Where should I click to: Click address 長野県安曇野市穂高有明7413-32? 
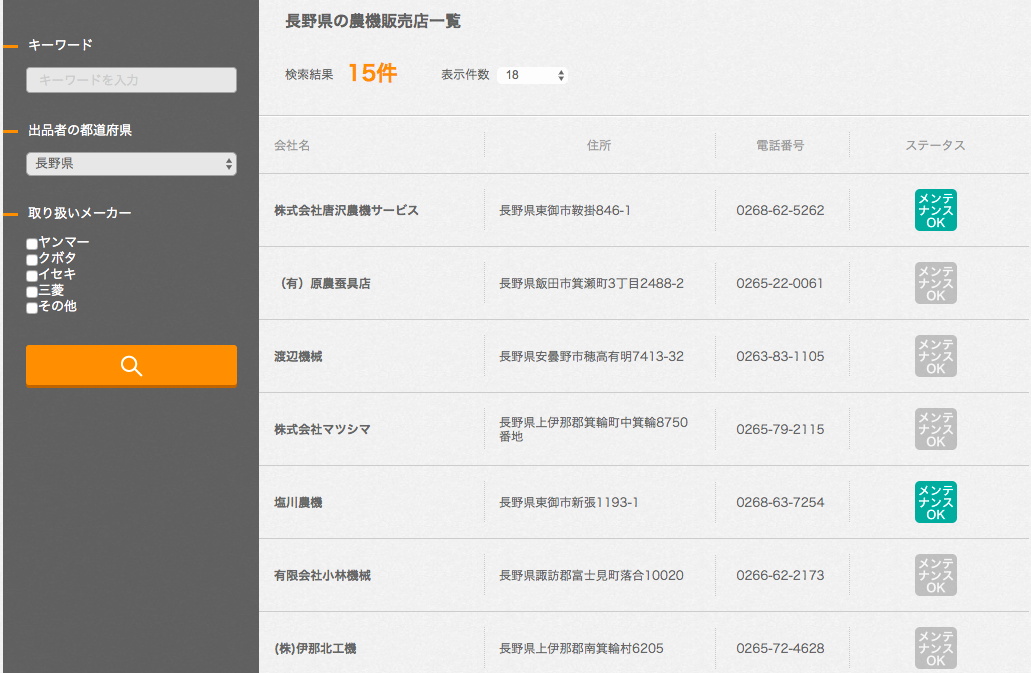tap(591, 356)
